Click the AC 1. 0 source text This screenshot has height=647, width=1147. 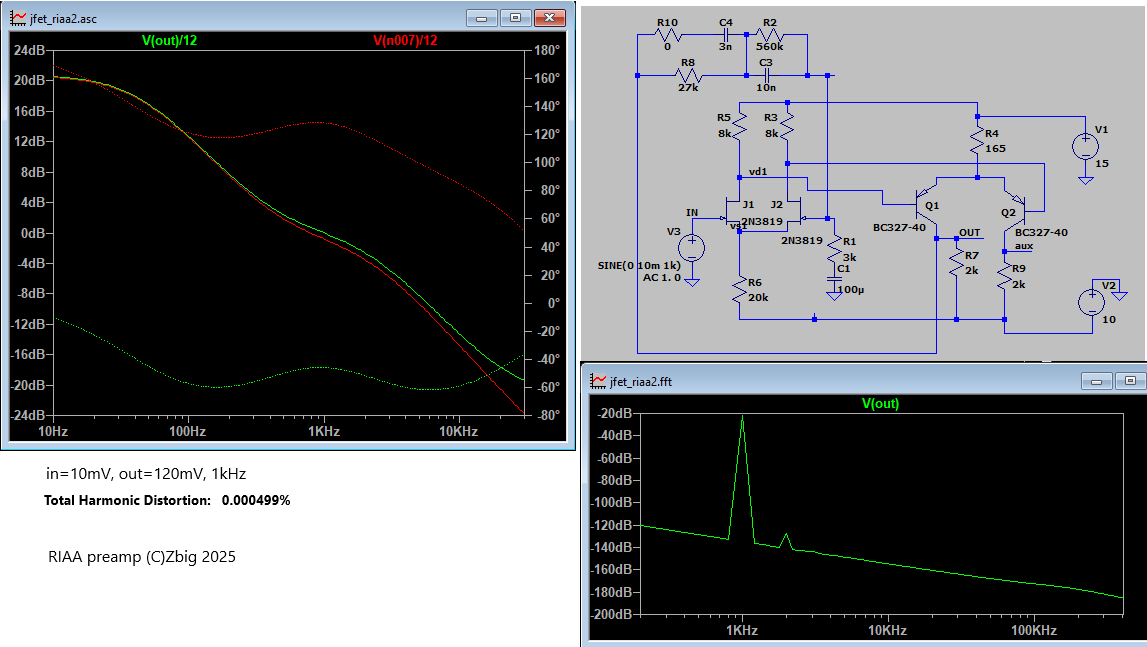[662, 278]
